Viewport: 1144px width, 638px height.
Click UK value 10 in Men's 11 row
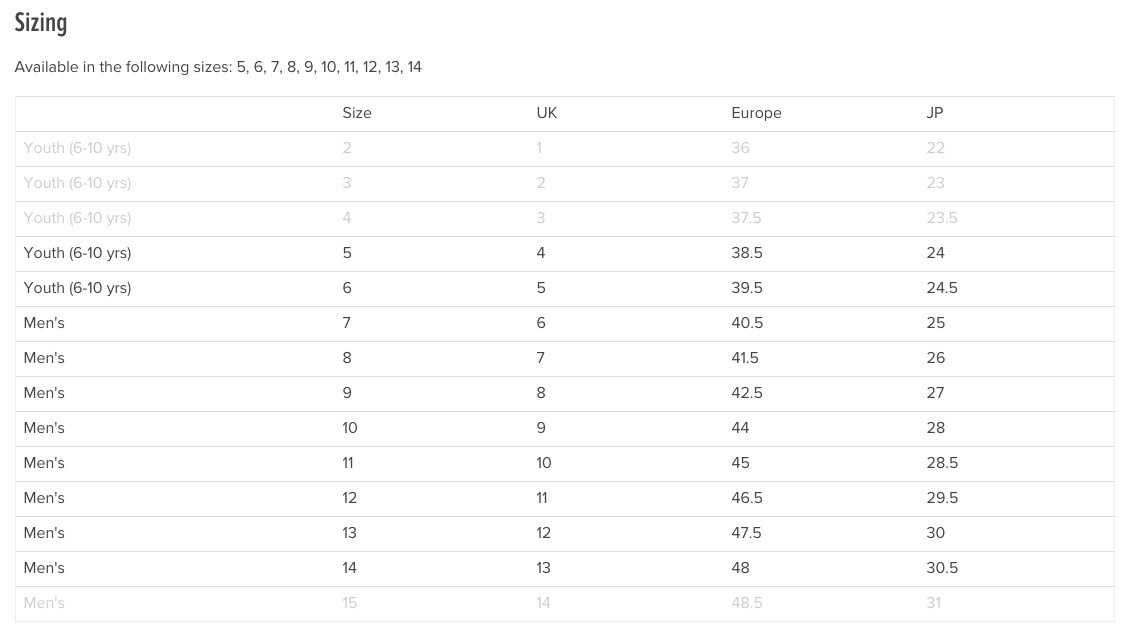[x=544, y=463]
